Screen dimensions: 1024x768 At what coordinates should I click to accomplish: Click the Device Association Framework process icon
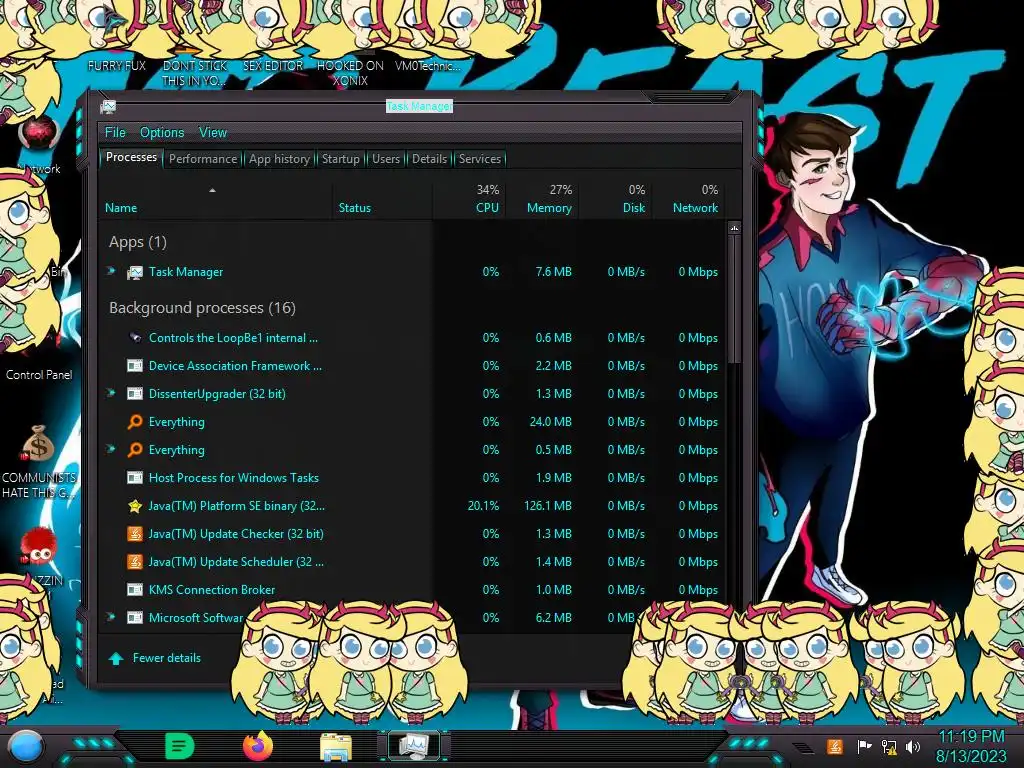pos(135,366)
